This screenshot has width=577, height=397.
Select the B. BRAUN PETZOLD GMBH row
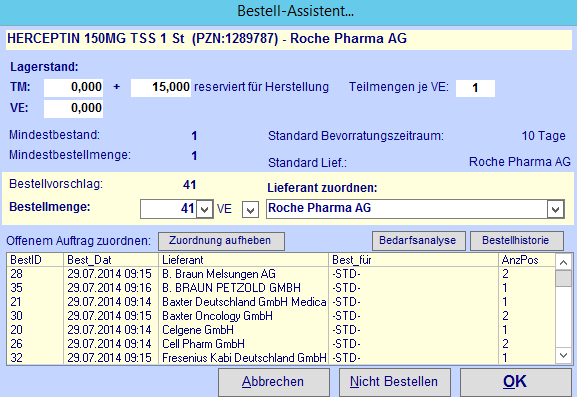tap(281, 288)
